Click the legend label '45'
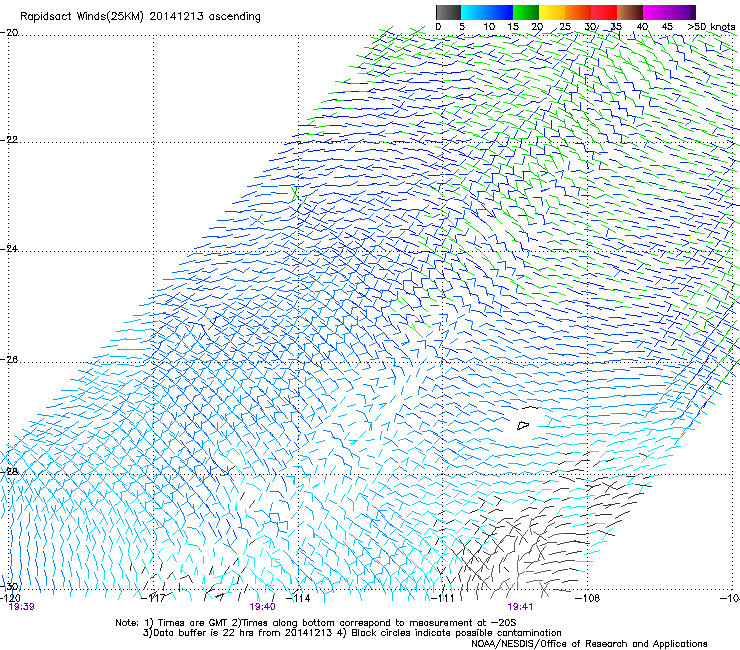 tap(667, 27)
